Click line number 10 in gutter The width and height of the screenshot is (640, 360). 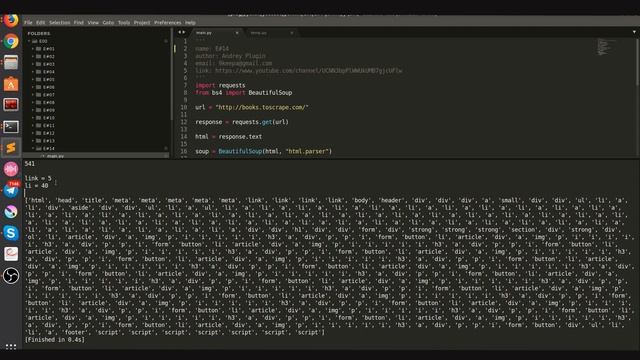click(x=184, y=107)
